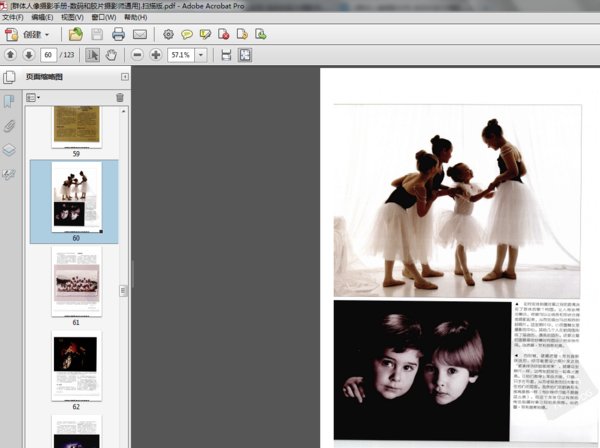Add a sticky note comment

pyautogui.click(x=186, y=34)
